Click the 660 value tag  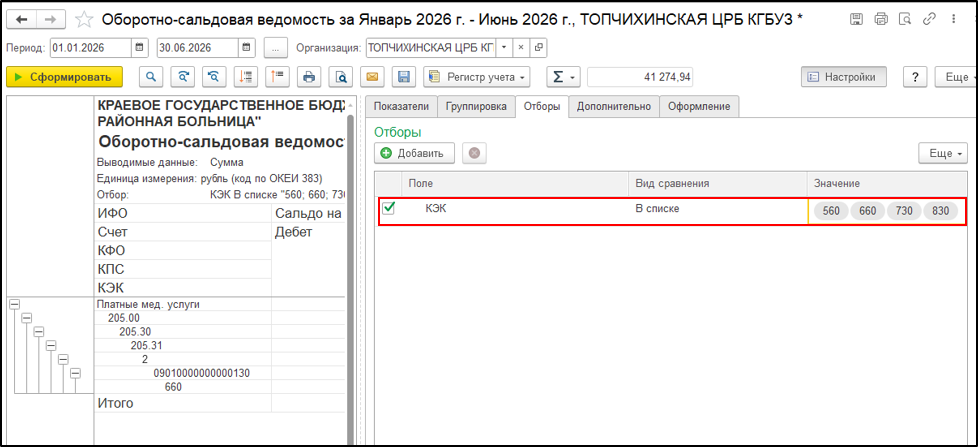pos(868,211)
